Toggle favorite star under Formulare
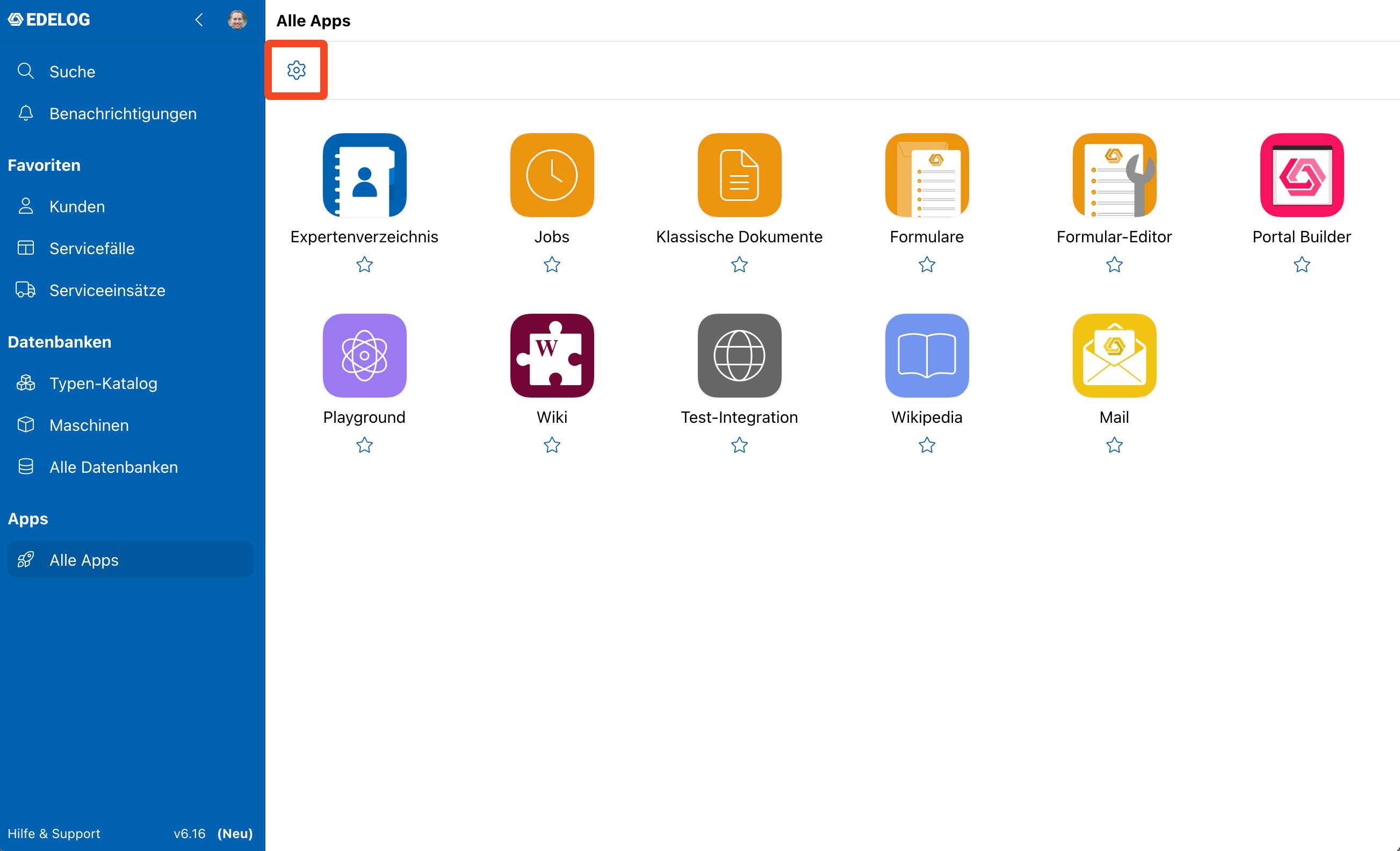Viewport: 1400px width, 851px height. [x=927, y=265]
